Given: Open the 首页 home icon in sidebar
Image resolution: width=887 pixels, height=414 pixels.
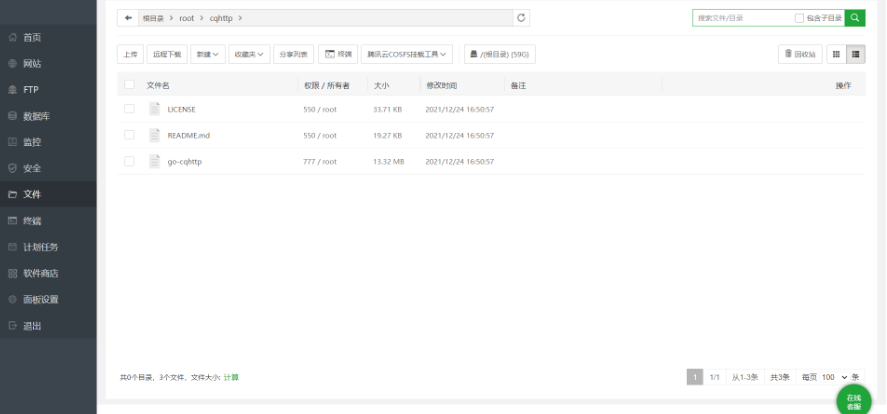Looking at the screenshot, I should click(x=12, y=37).
